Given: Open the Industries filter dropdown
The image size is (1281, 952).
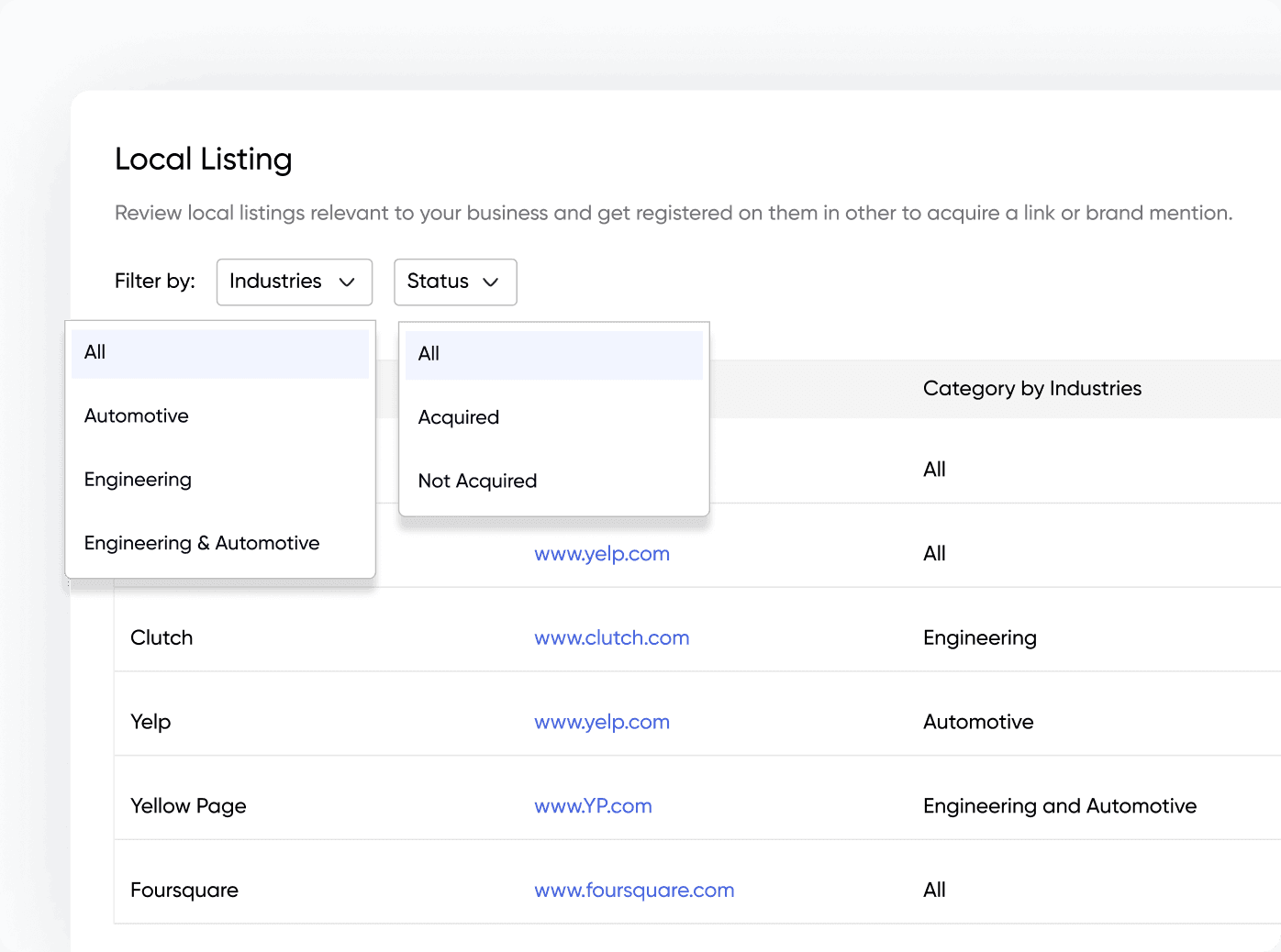Looking at the screenshot, I should pos(294,282).
